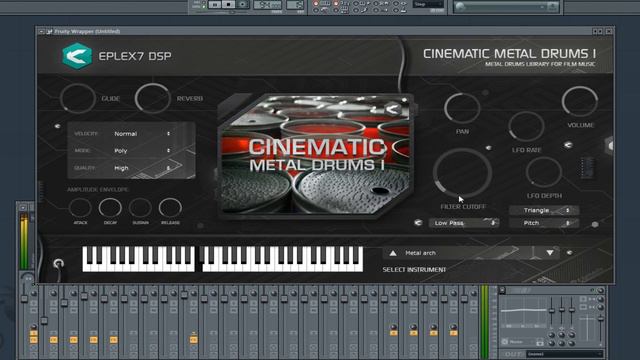This screenshot has width=640, height=360.
Task: Click the Sustain envelope knob
Action: (x=140, y=208)
